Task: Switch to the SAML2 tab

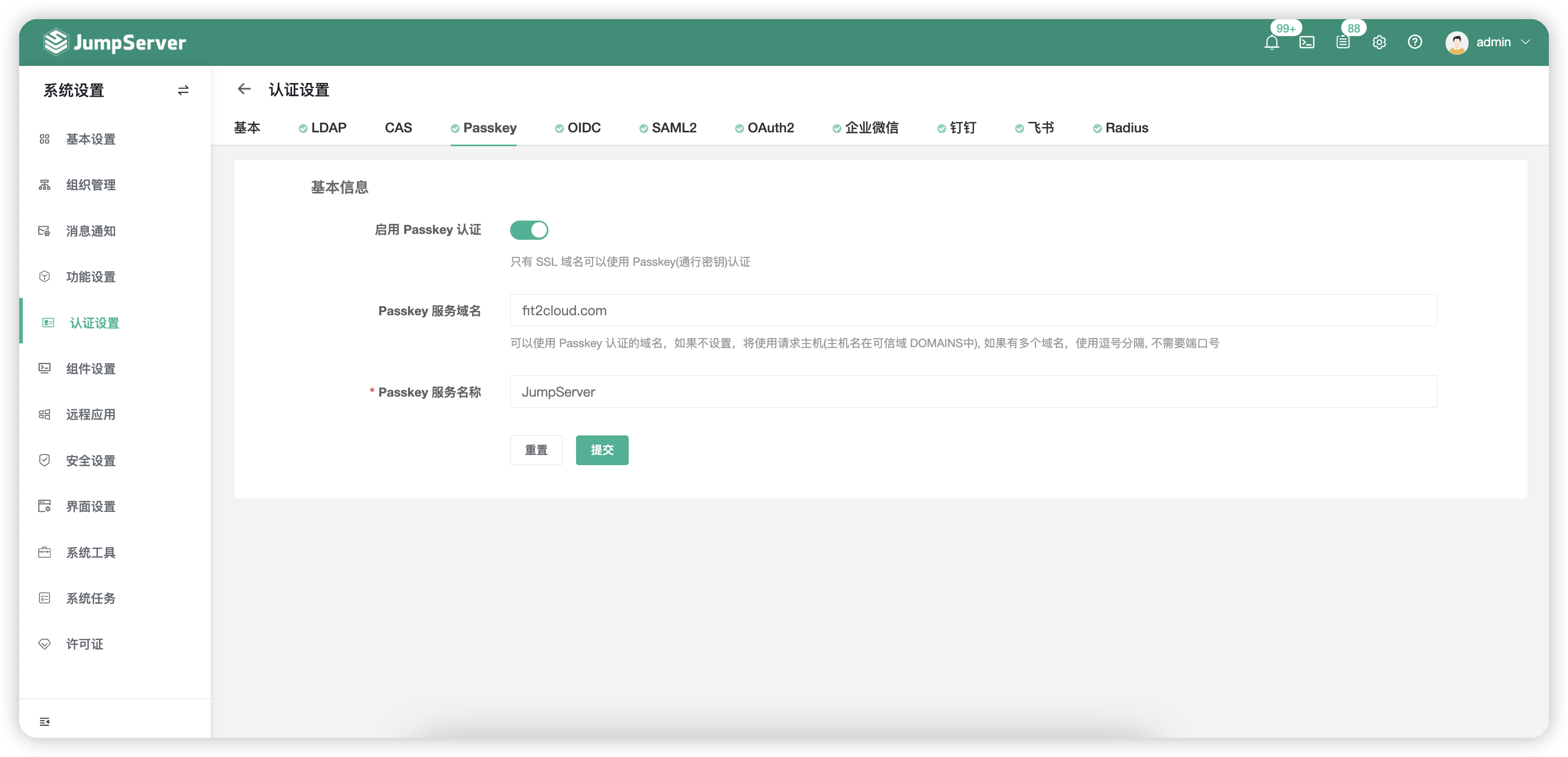Action: pyautogui.click(x=668, y=128)
